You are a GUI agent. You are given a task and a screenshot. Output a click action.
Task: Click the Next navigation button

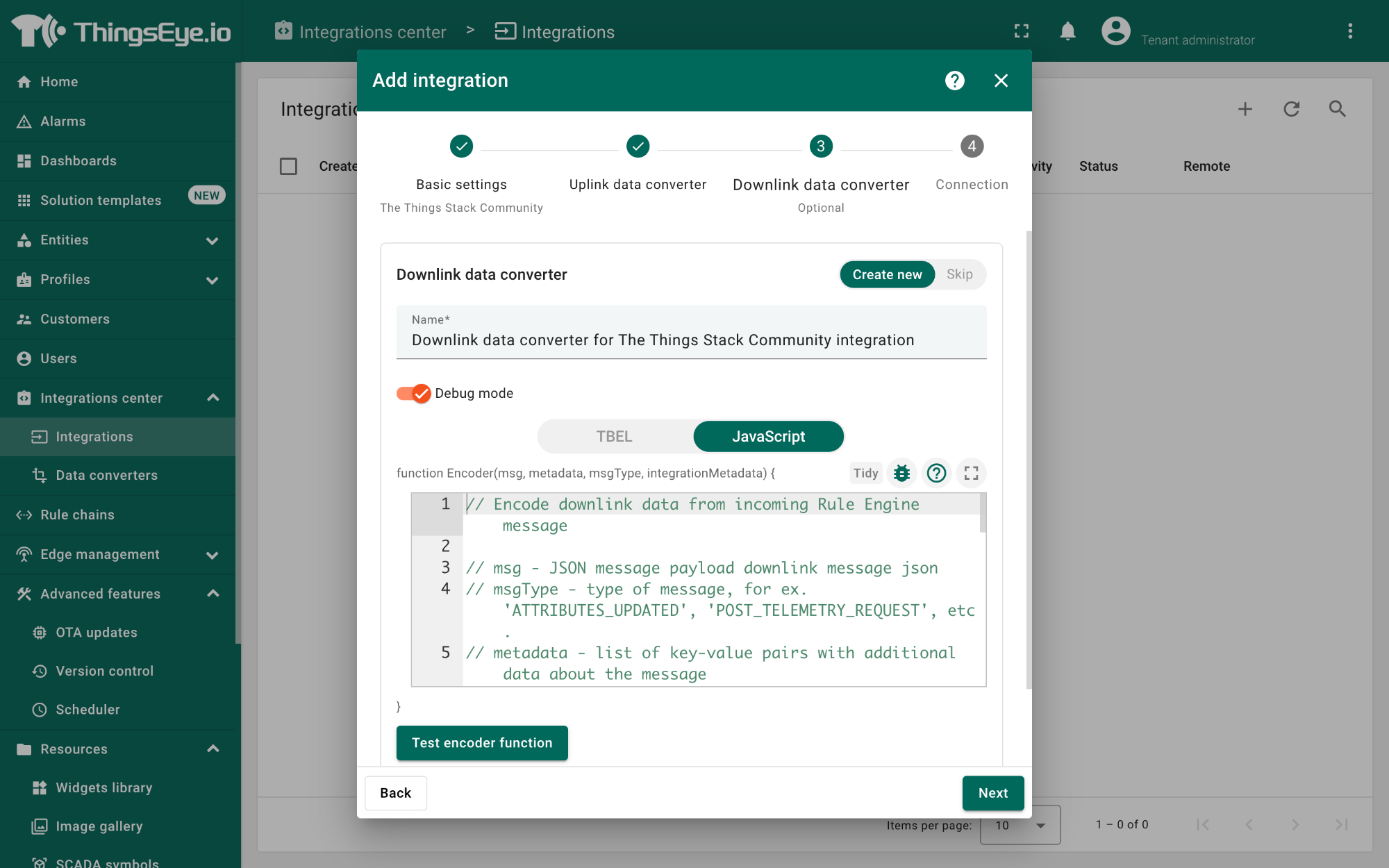pyautogui.click(x=993, y=793)
